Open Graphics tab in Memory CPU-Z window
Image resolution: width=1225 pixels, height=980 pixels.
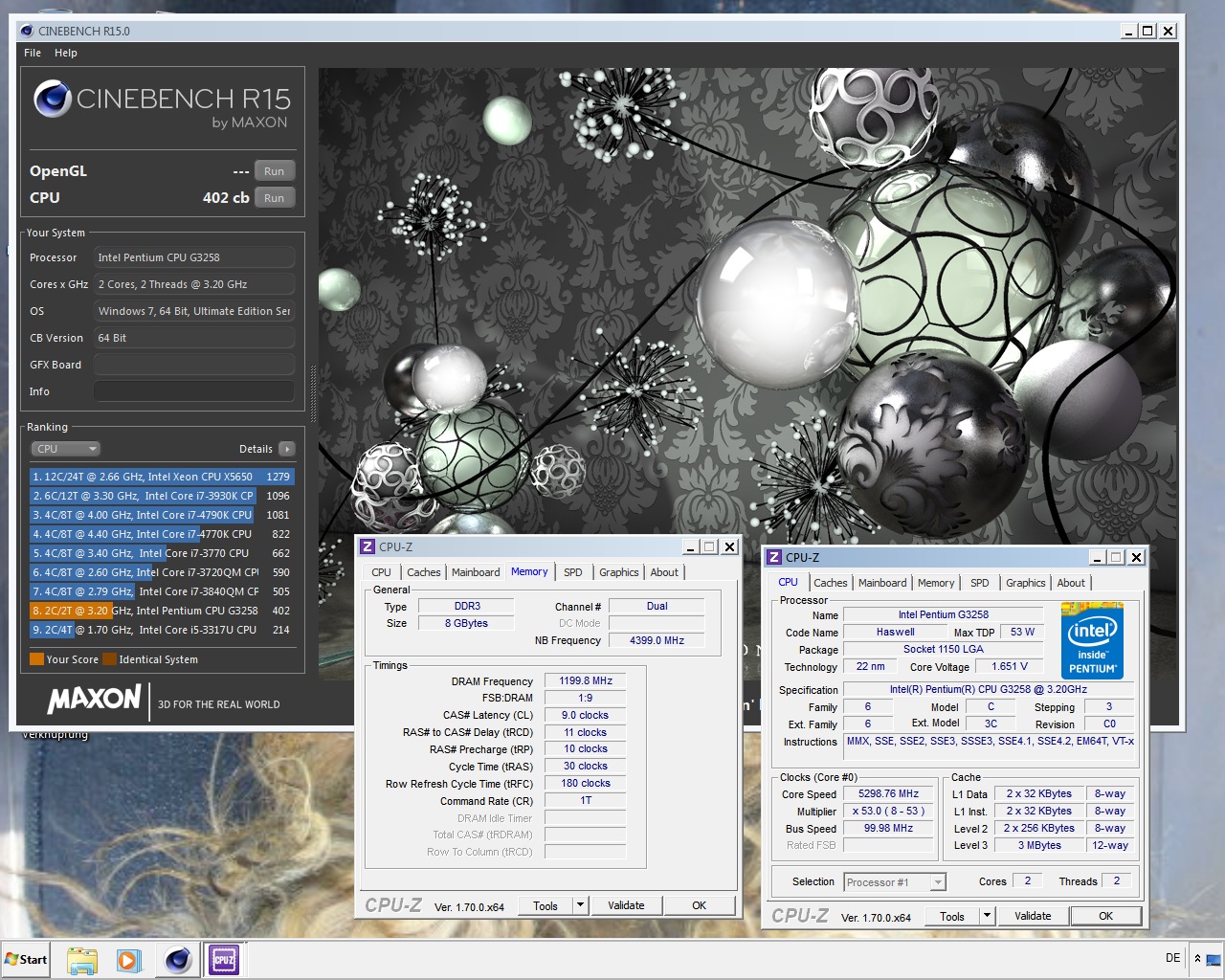point(618,572)
